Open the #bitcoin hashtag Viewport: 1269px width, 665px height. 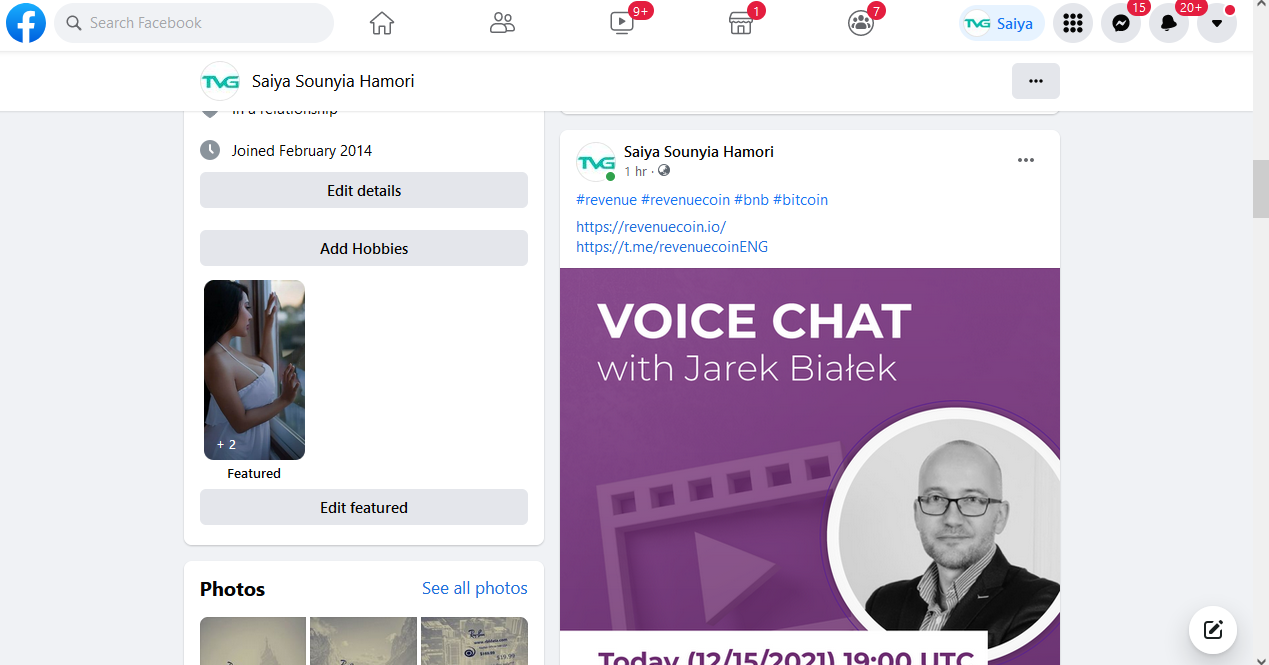pos(800,200)
